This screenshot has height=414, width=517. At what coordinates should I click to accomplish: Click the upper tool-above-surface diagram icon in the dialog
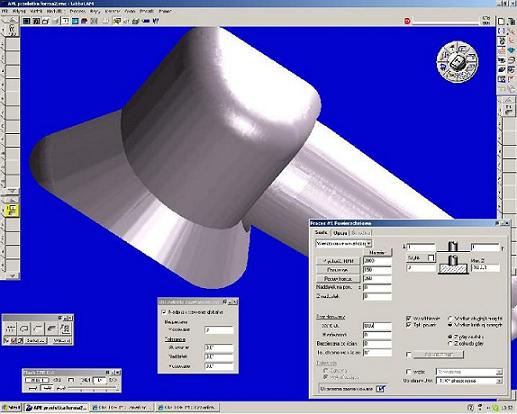(x=452, y=246)
